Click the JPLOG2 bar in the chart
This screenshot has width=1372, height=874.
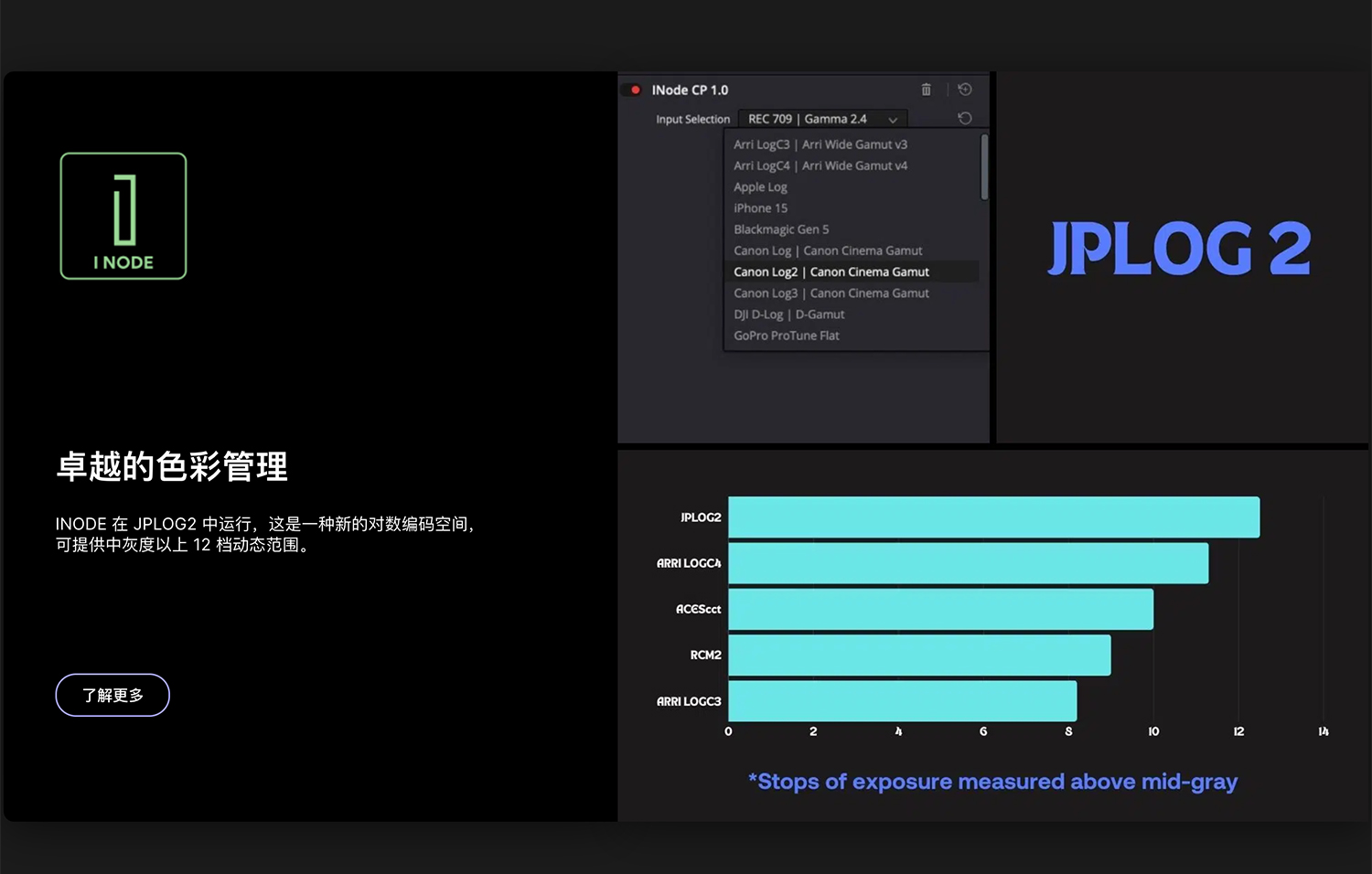992,517
